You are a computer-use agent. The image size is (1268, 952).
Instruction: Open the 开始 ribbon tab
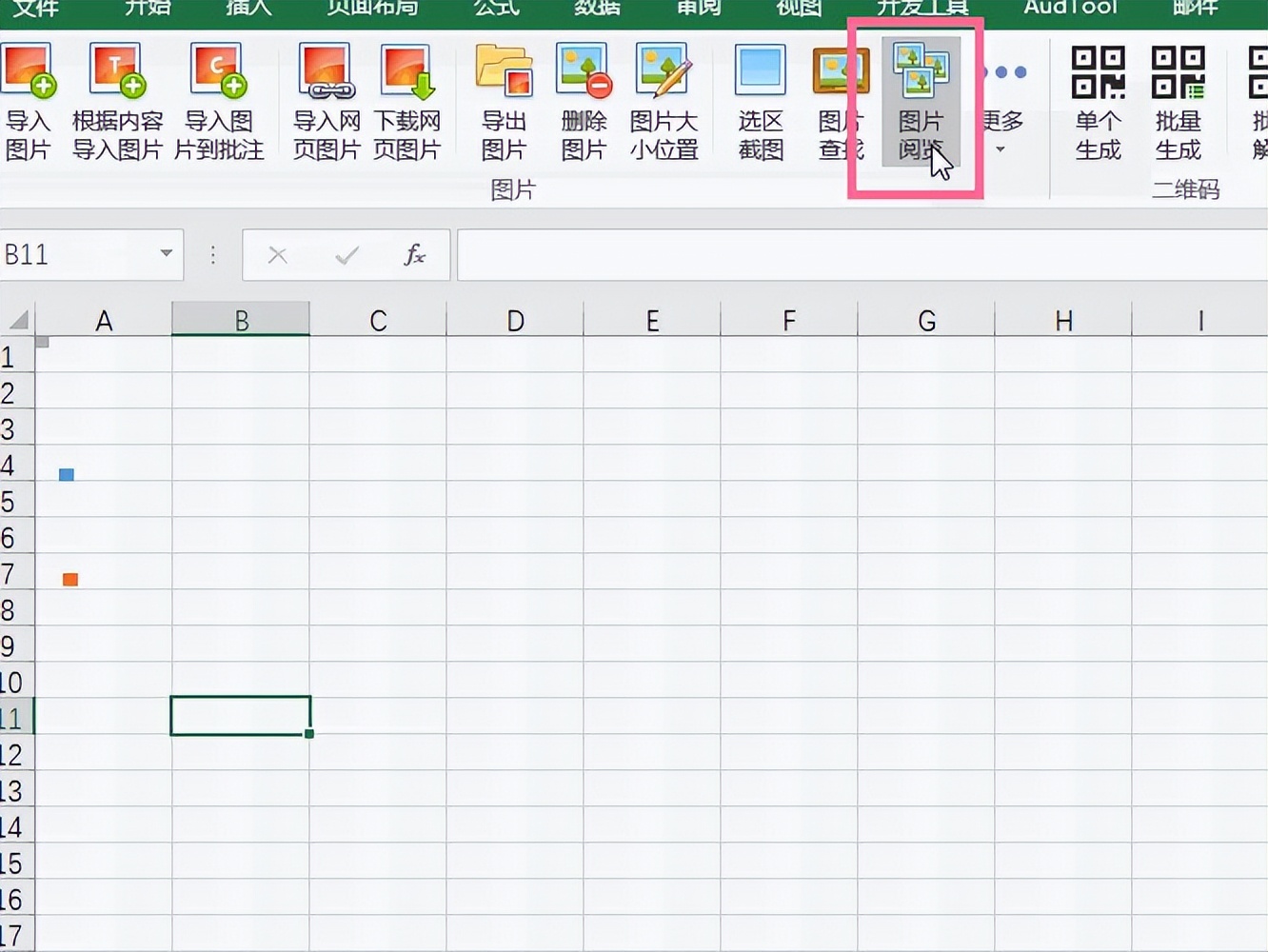coord(146,8)
